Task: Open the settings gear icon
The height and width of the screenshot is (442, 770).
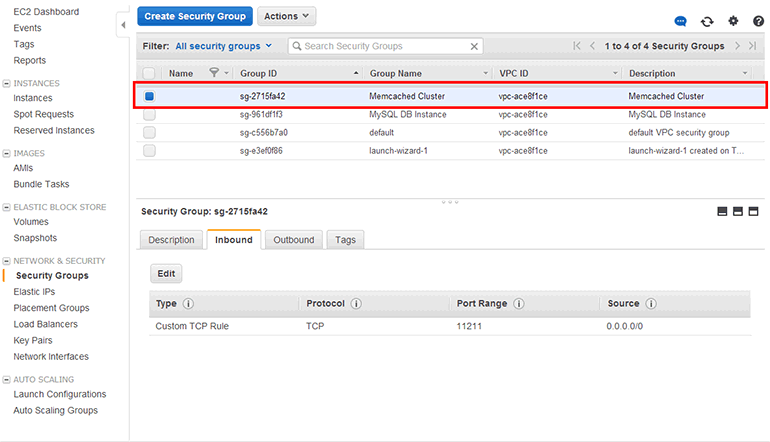Action: tap(733, 21)
